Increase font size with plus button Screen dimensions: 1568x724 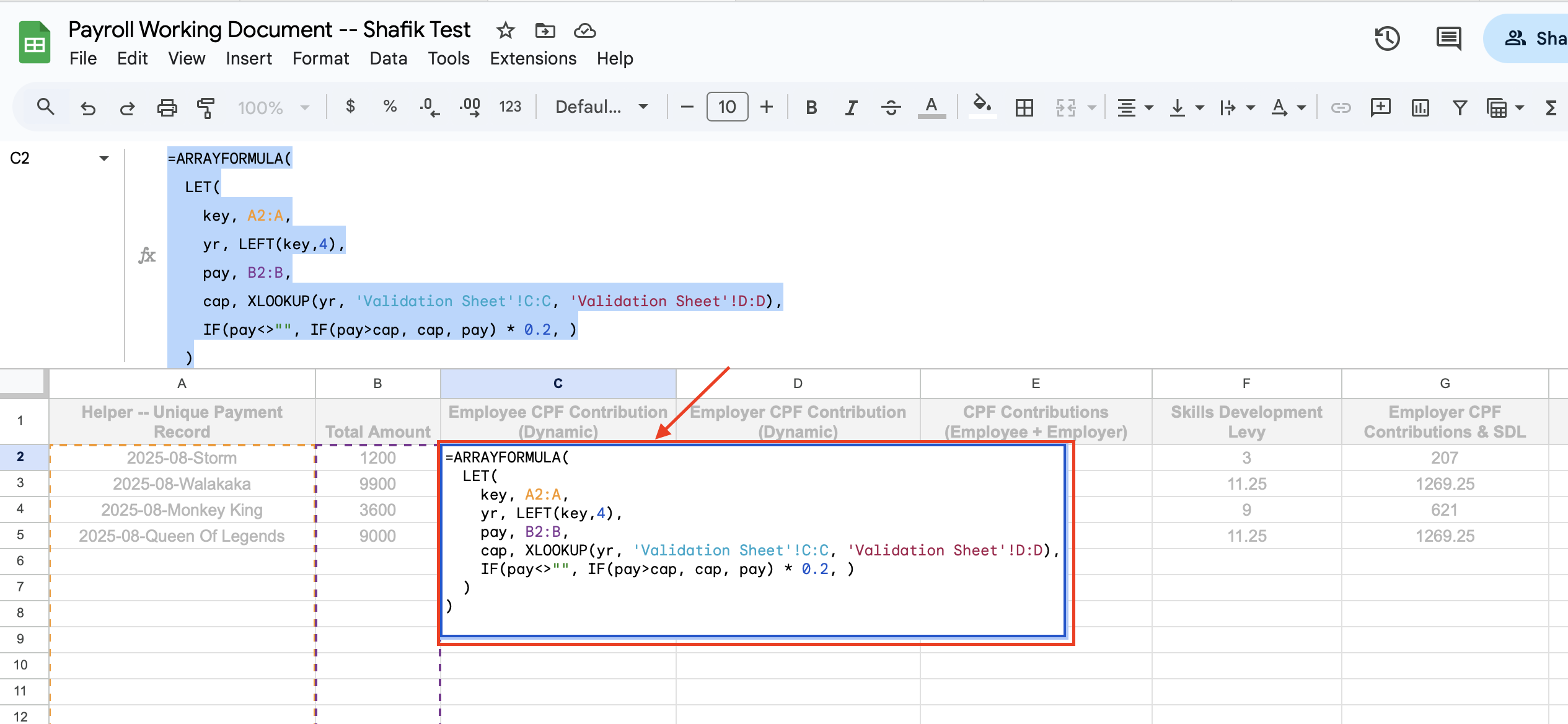pos(767,107)
